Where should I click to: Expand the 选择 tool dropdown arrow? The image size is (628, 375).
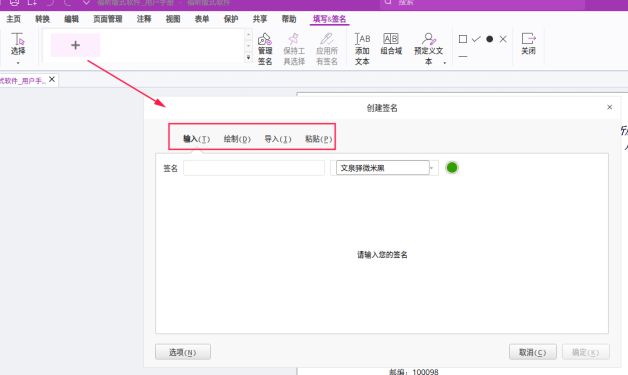[18, 63]
